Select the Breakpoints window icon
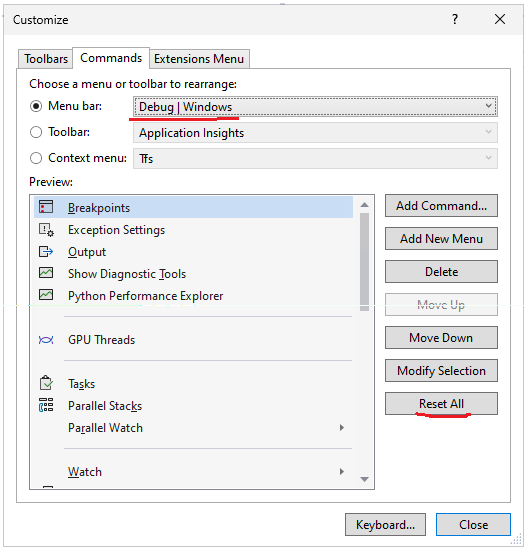Image resolution: width=524 pixels, height=547 pixels. [46, 207]
